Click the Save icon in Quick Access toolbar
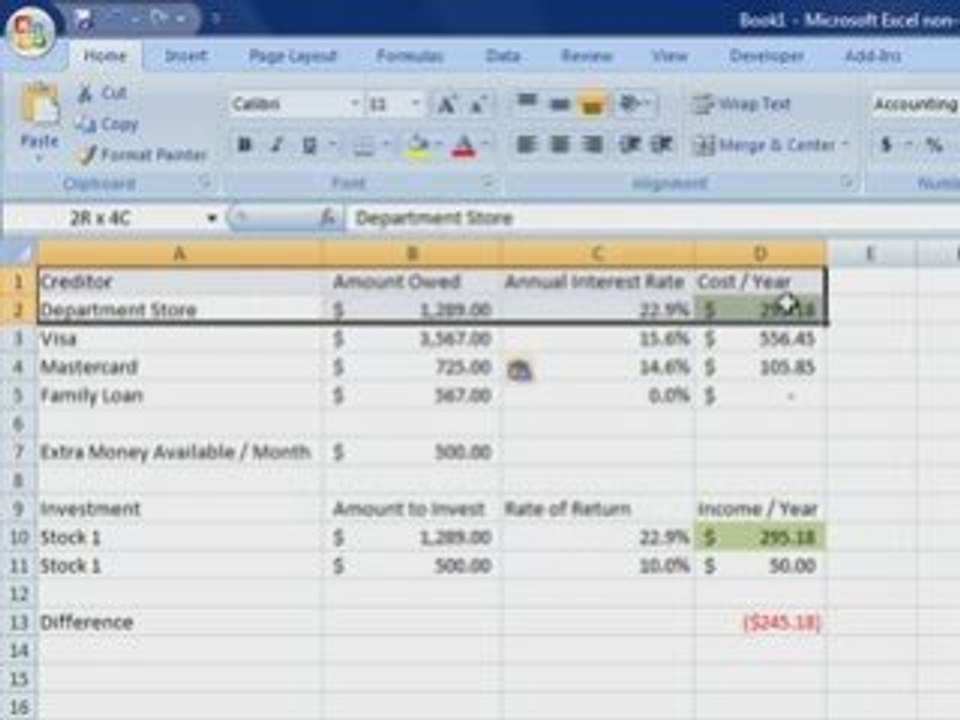 (83, 20)
